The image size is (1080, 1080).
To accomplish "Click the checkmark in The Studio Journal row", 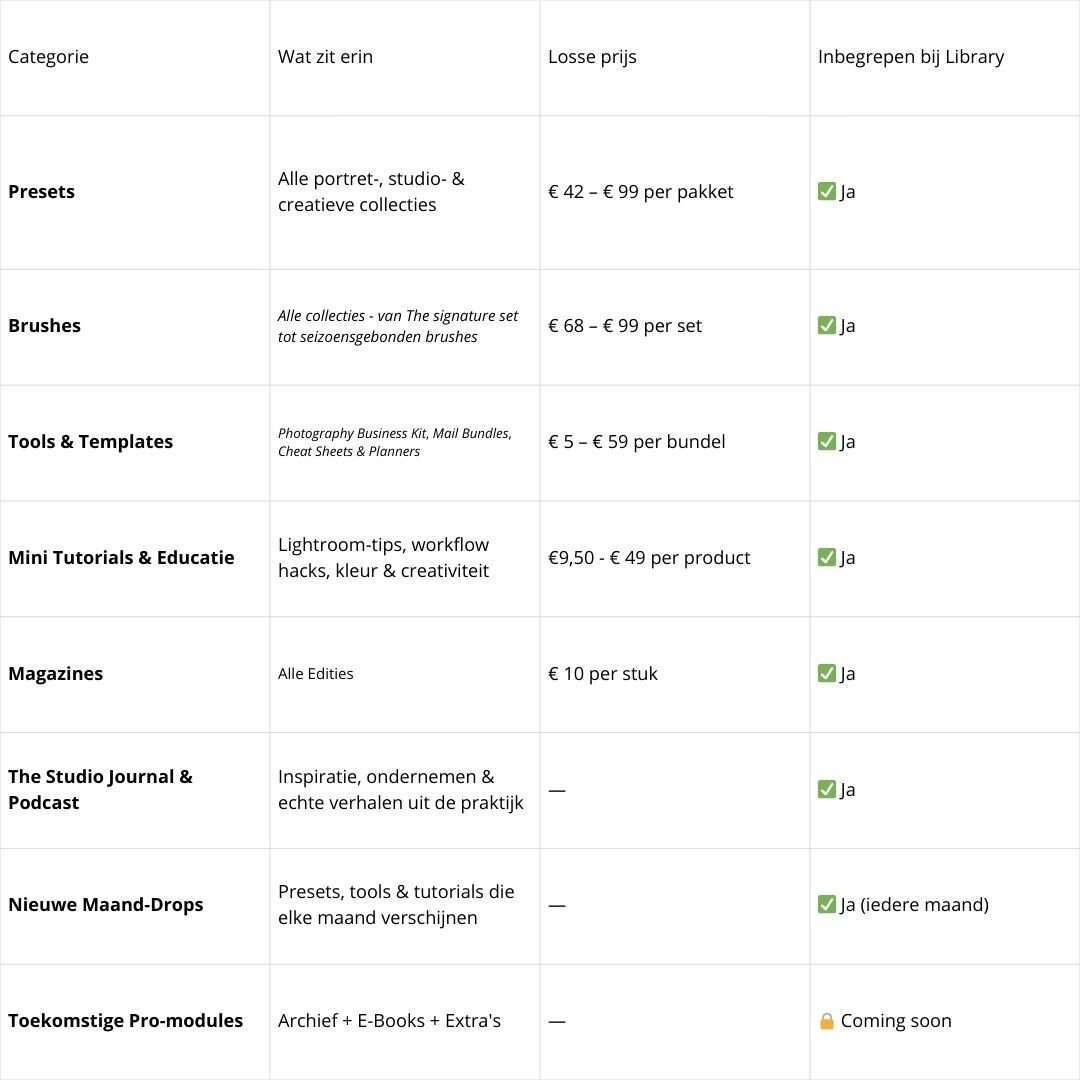I will click(x=827, y=789).
